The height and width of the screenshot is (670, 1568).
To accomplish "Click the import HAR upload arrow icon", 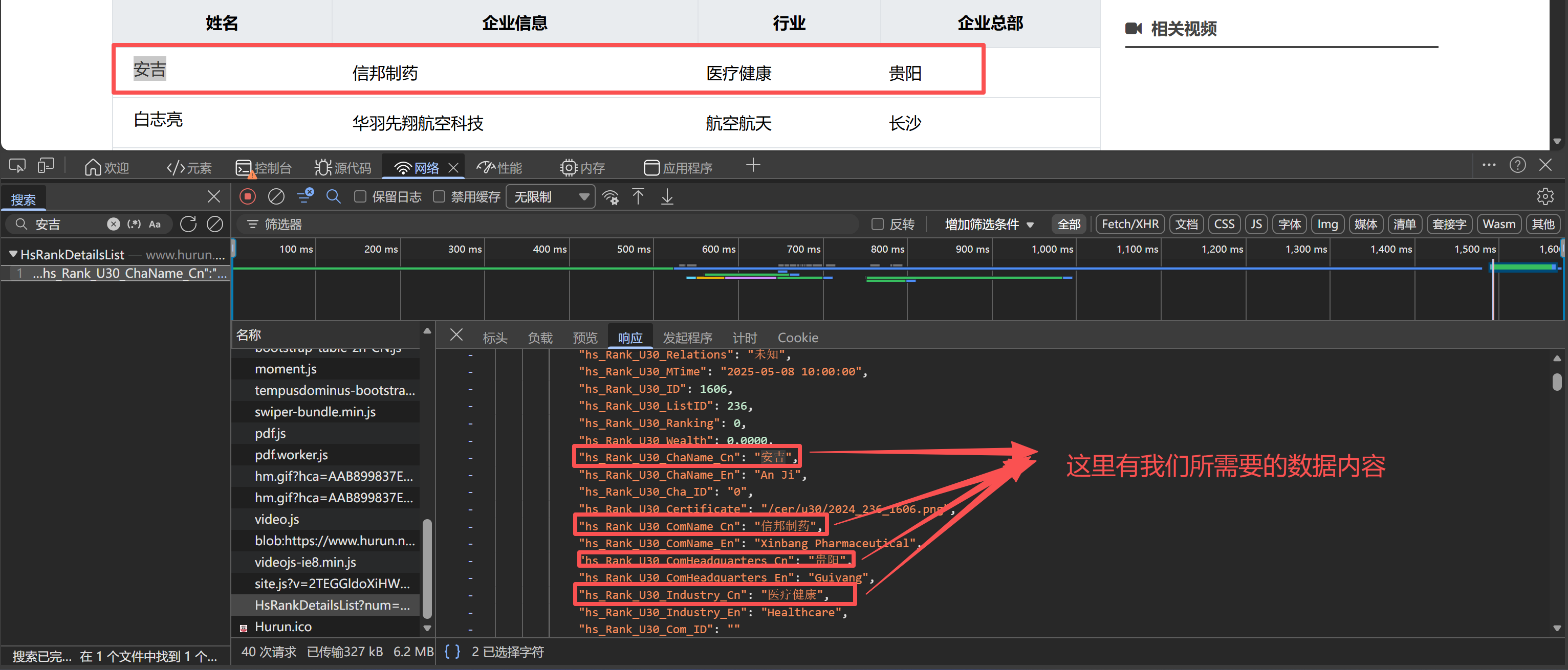I will (x=638, y=196).
